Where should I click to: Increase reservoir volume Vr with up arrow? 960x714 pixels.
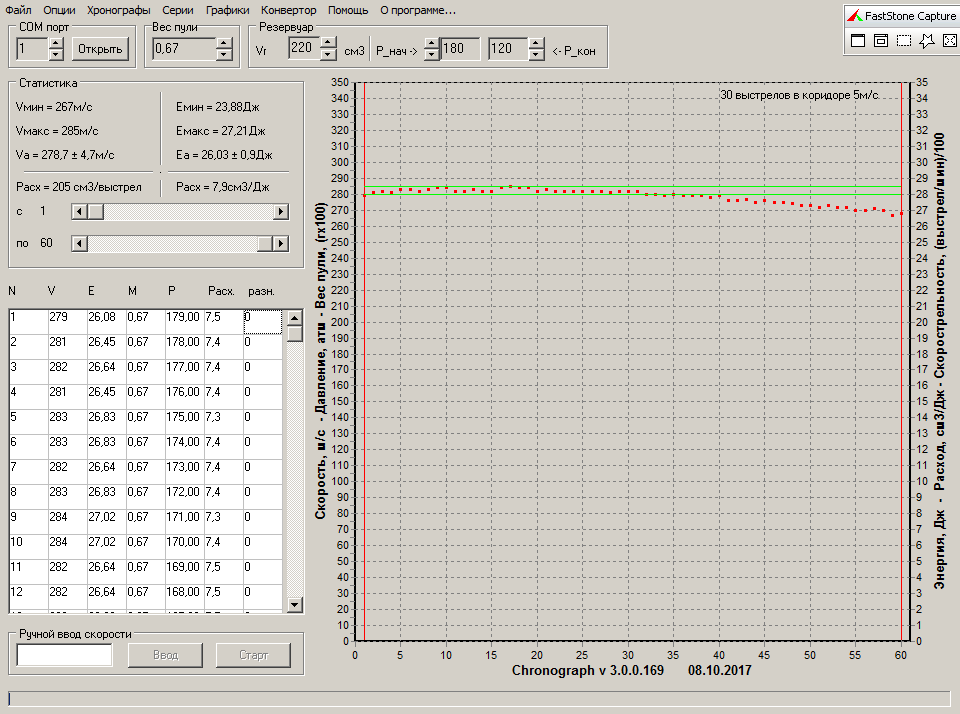[x=329, y=43]
